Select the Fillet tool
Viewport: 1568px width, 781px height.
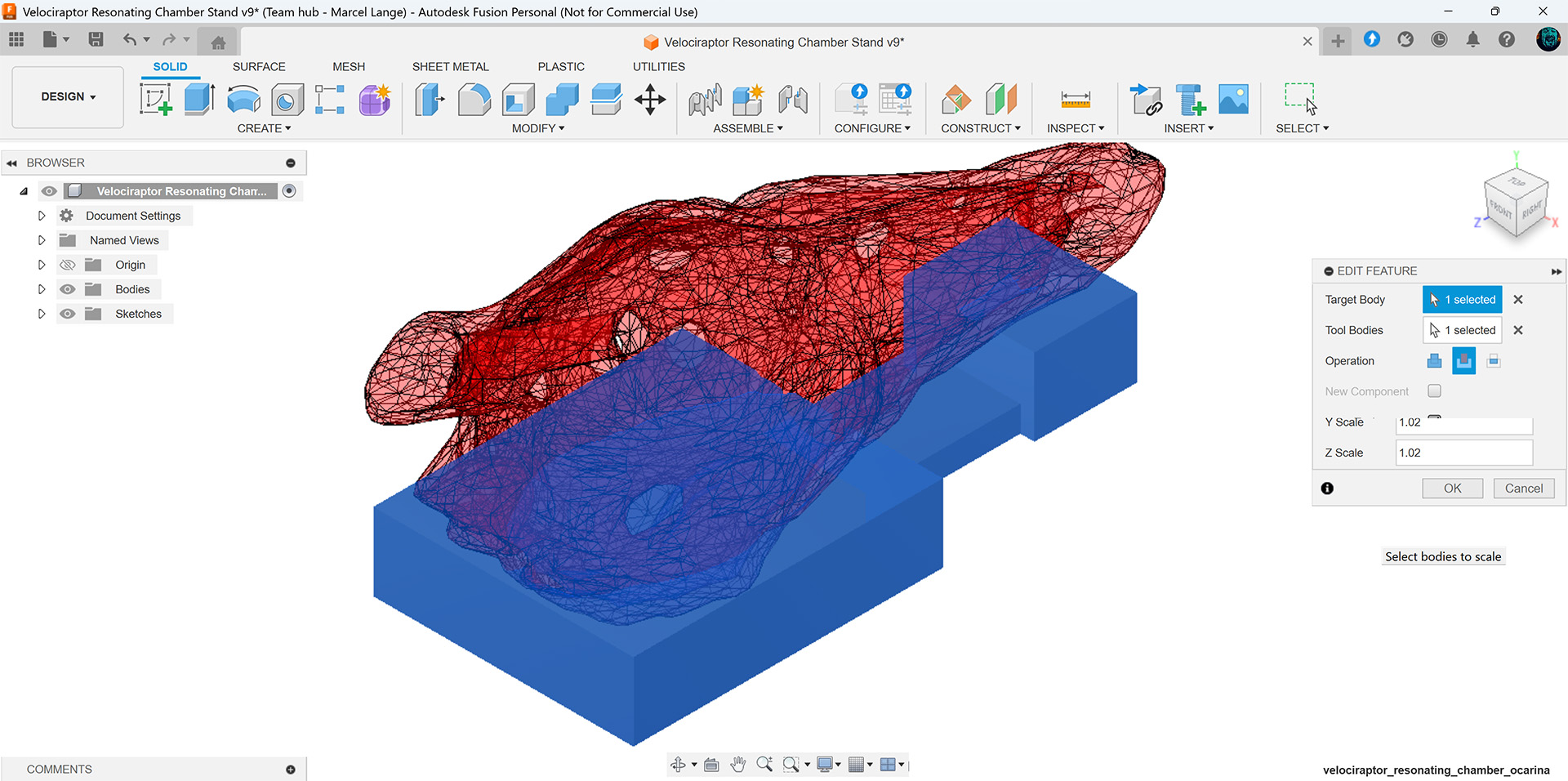[x=474, y=100]
